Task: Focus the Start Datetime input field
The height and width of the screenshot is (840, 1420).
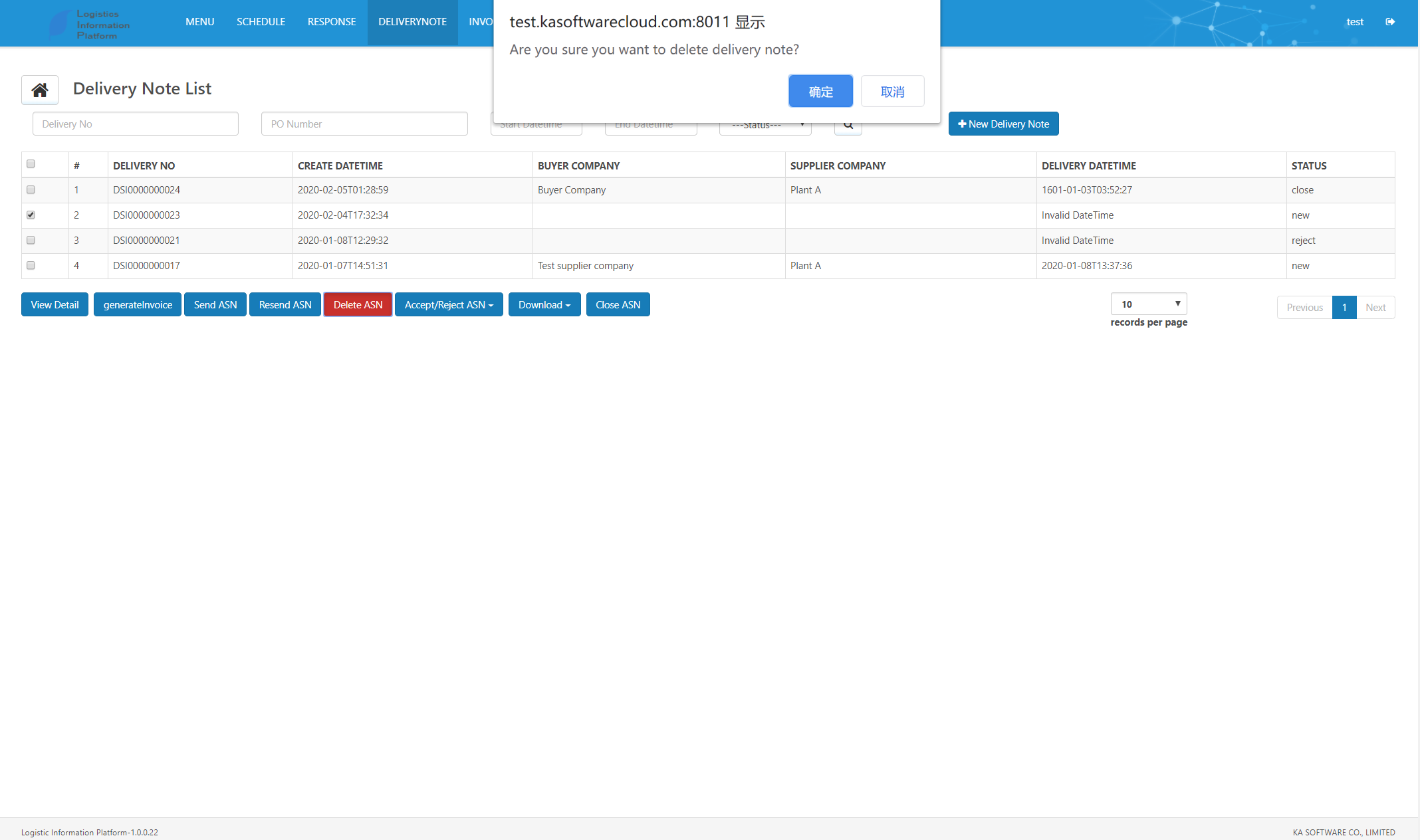Action: 536,126
